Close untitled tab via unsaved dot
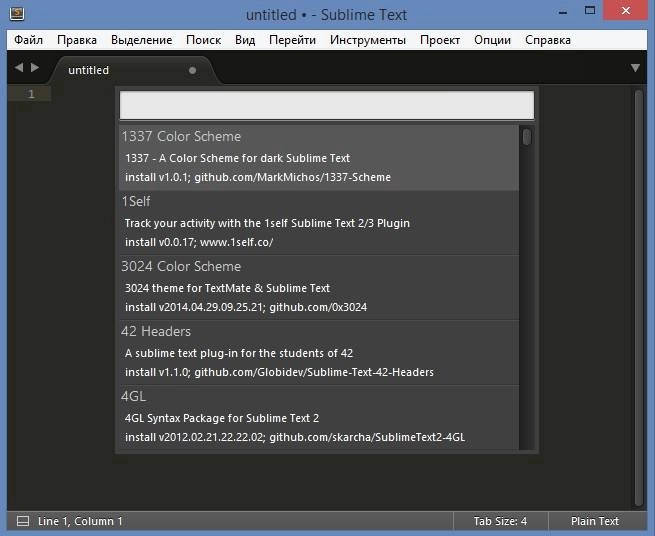The width and height of the screenshot is (655, 536). [193, 70]
